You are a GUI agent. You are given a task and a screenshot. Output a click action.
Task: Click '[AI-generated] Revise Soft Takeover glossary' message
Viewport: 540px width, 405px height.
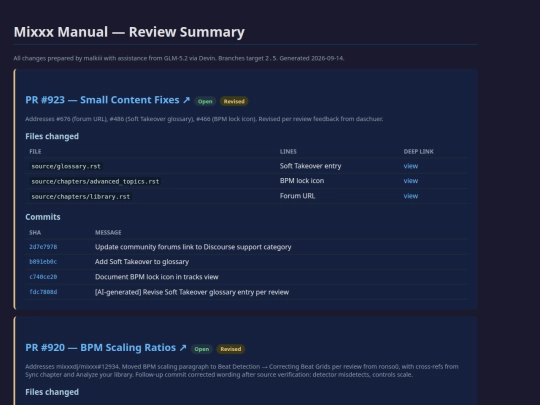coord(192,292)
